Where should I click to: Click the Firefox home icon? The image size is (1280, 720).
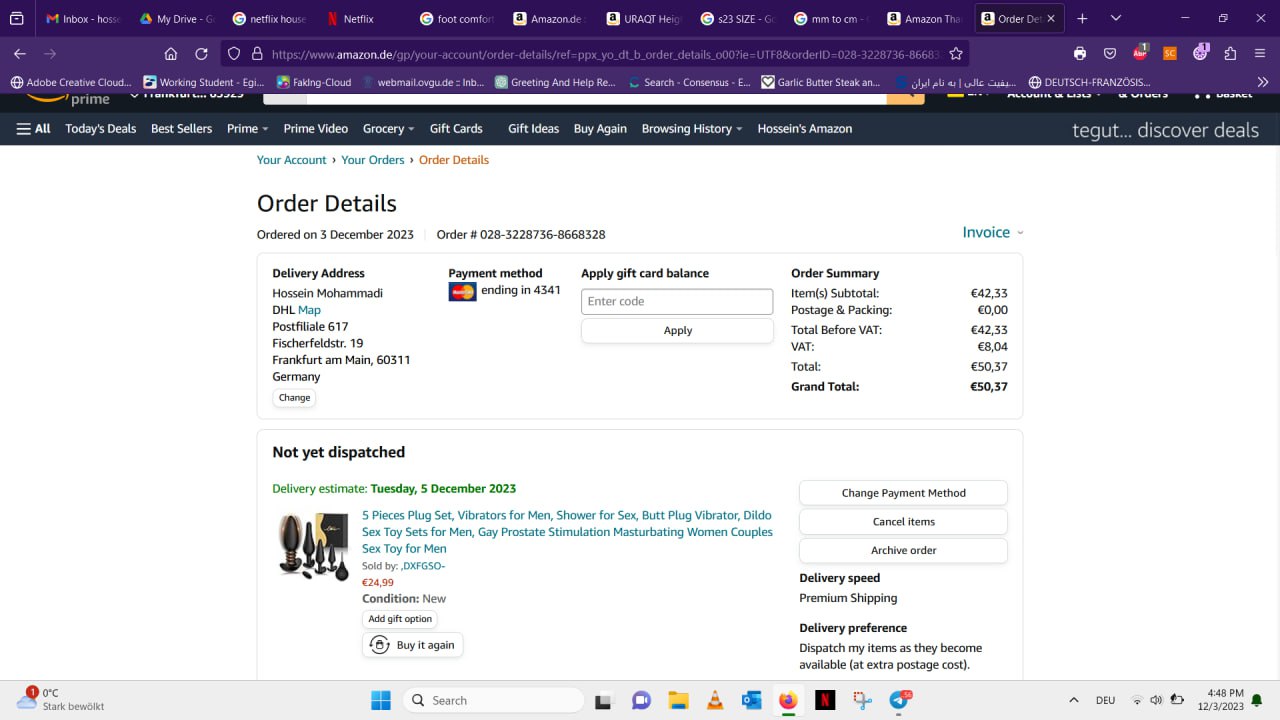[171, 54]
